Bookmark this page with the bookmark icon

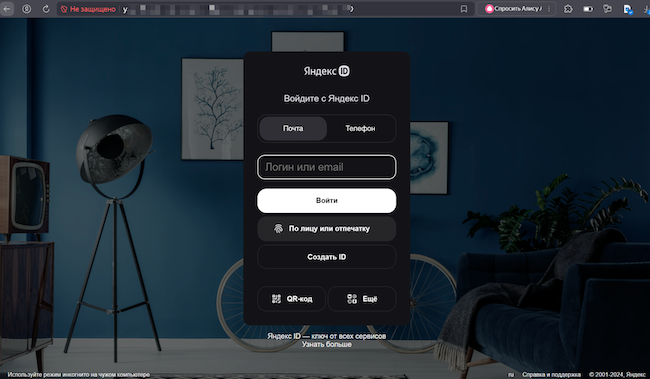(464, 9)
